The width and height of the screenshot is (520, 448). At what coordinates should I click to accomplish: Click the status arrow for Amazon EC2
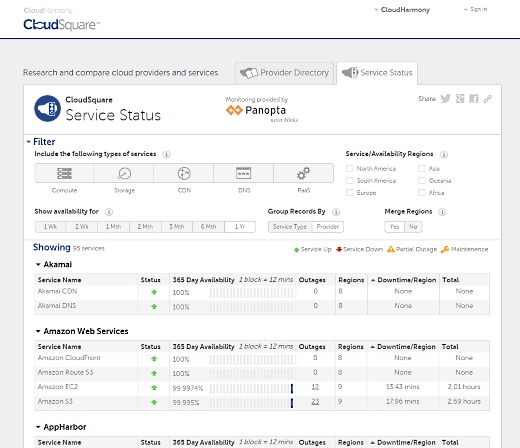[x=154, y=388]
